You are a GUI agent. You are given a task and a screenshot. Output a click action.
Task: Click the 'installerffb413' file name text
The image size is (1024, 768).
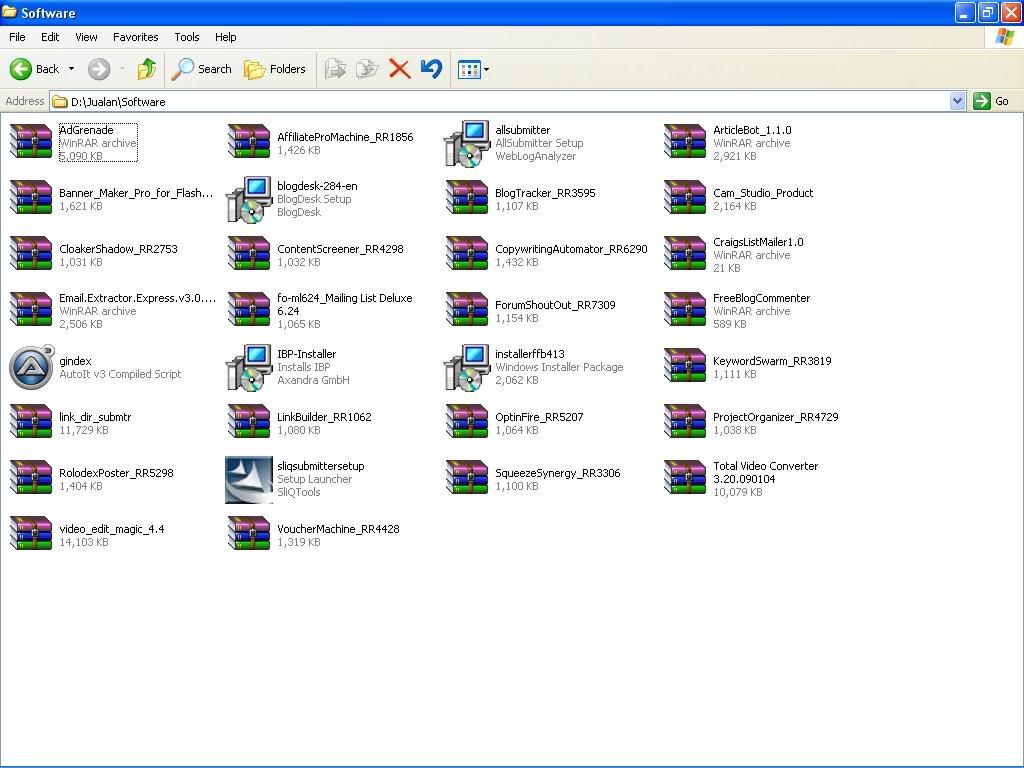click(x=530, y=354)
